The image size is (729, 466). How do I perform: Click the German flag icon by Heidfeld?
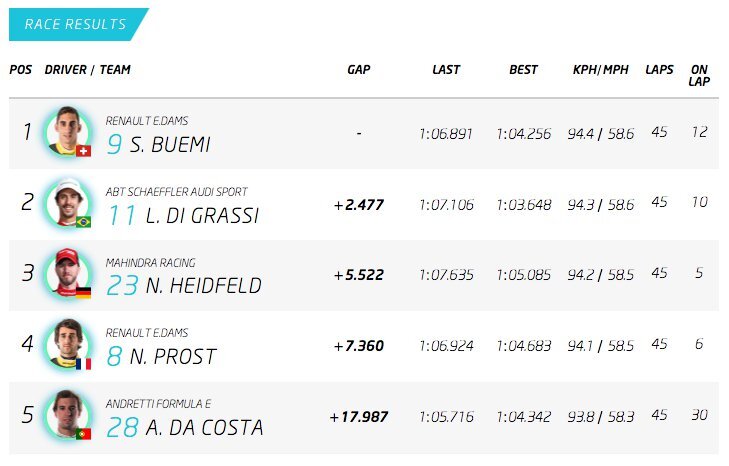click(84, 293)
